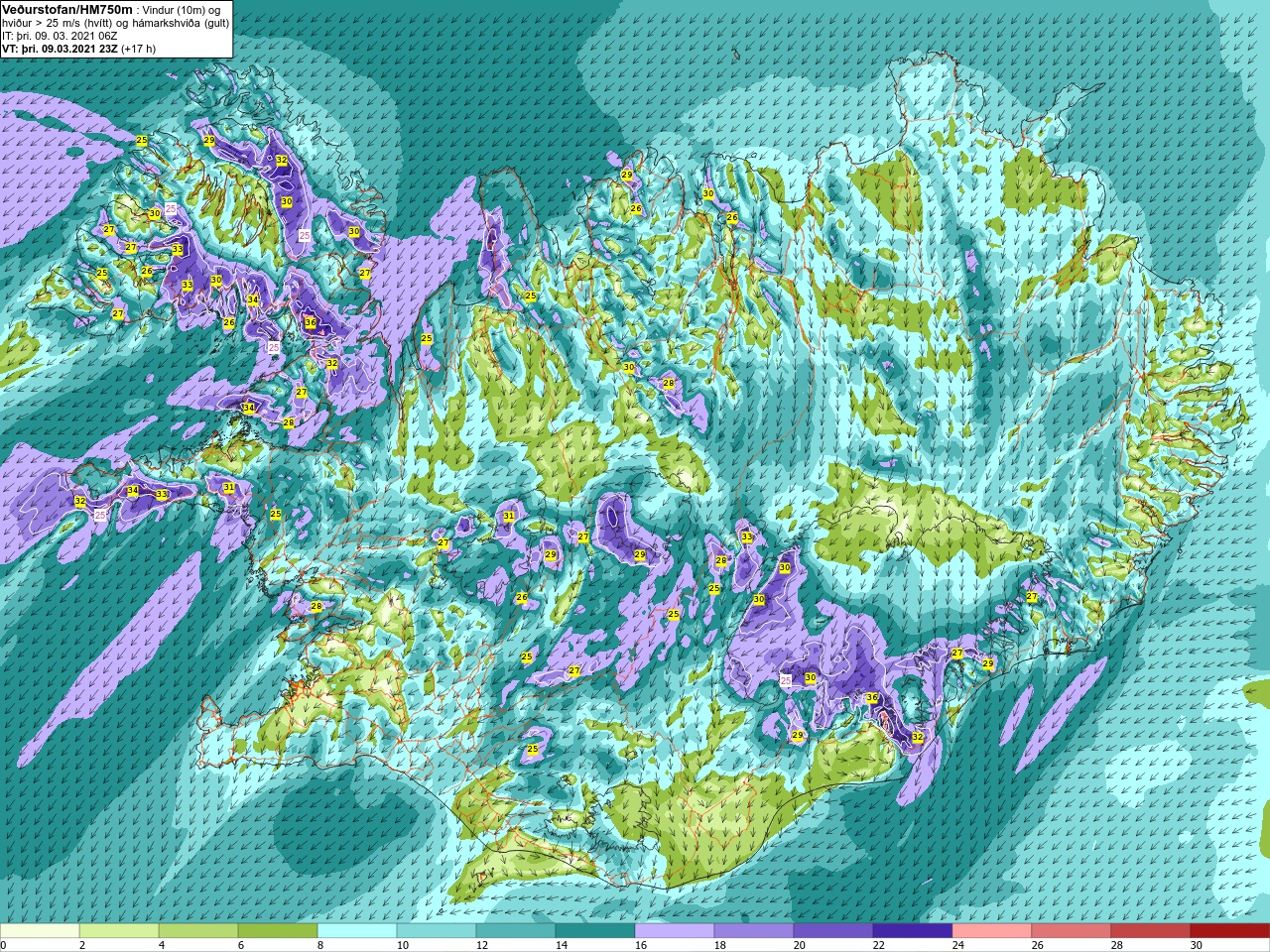Click the '14' tick label on the color scale
Screen dimensions: 1270x952
[x=562, y=945]
